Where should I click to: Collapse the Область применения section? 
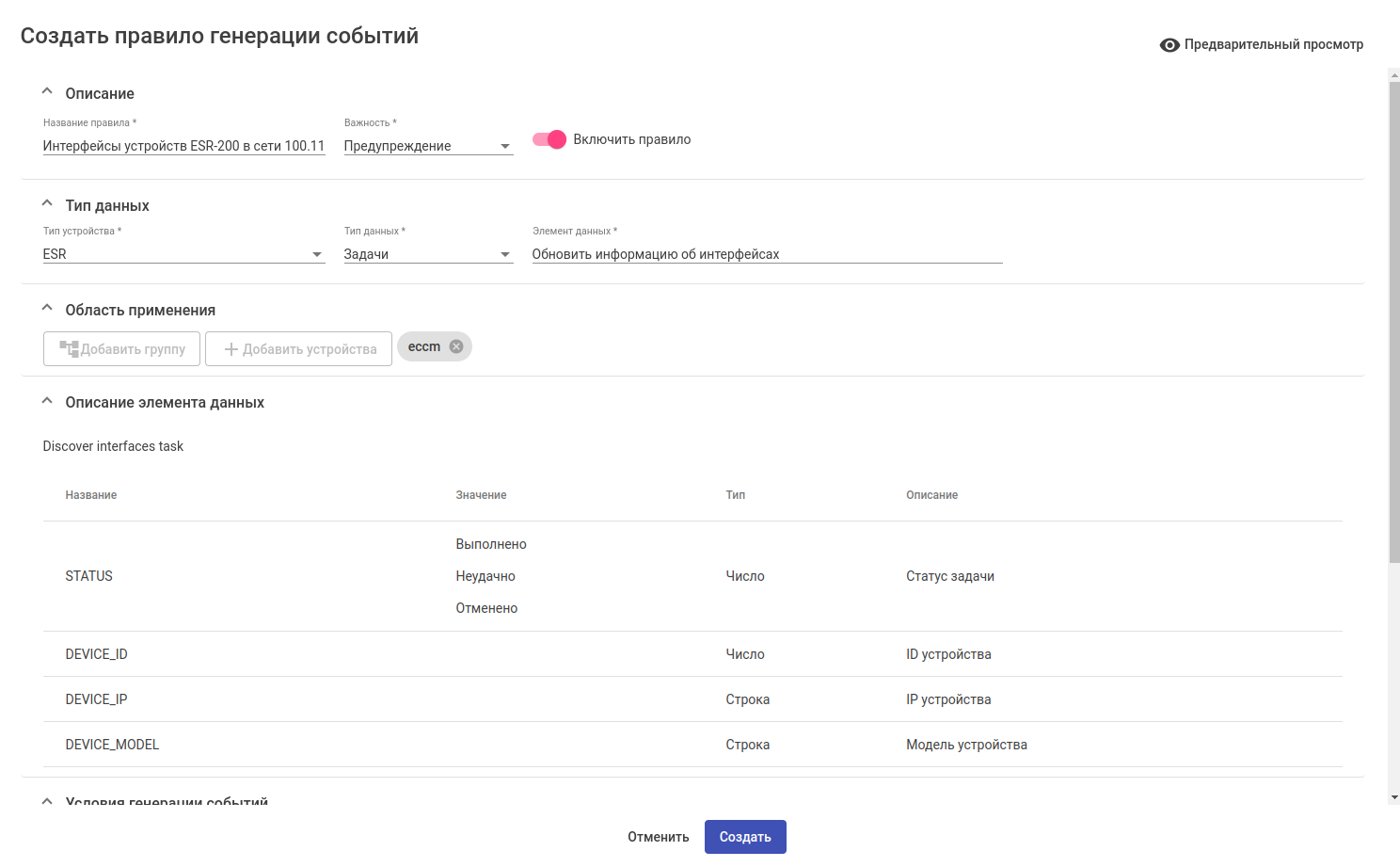click(47, 309)
